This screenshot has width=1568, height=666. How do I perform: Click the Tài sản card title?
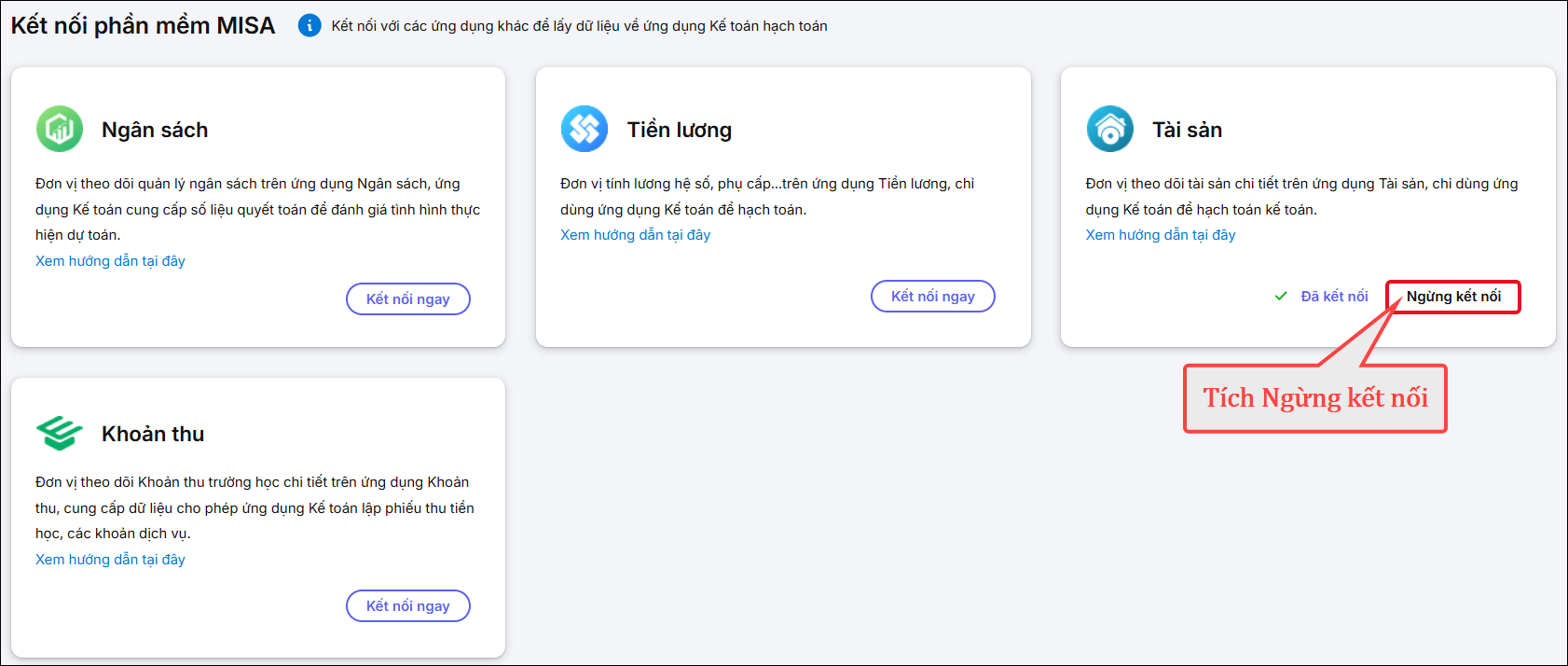[x=1187, y=130]
